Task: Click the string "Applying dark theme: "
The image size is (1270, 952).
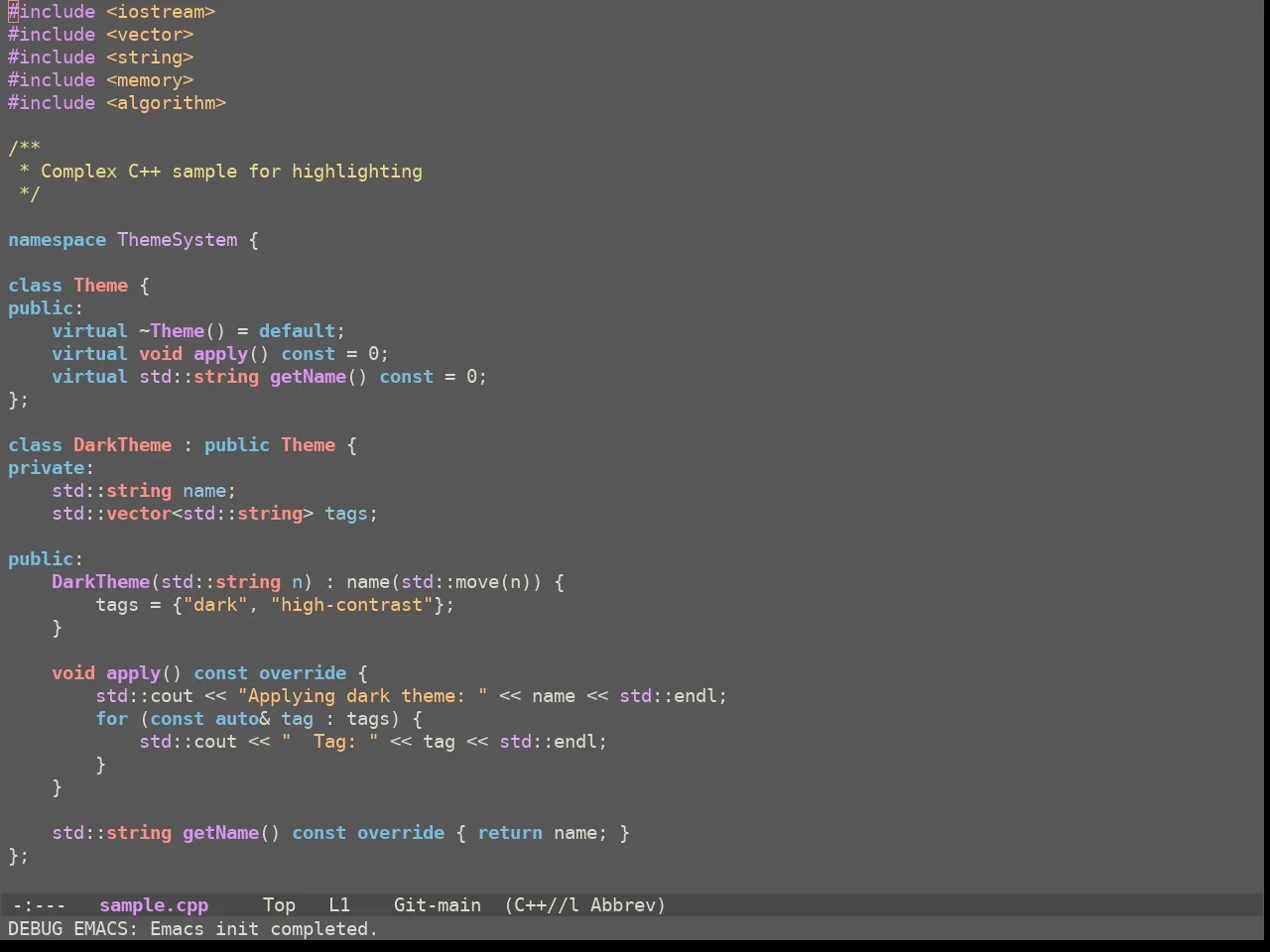Action: point(363,696)
